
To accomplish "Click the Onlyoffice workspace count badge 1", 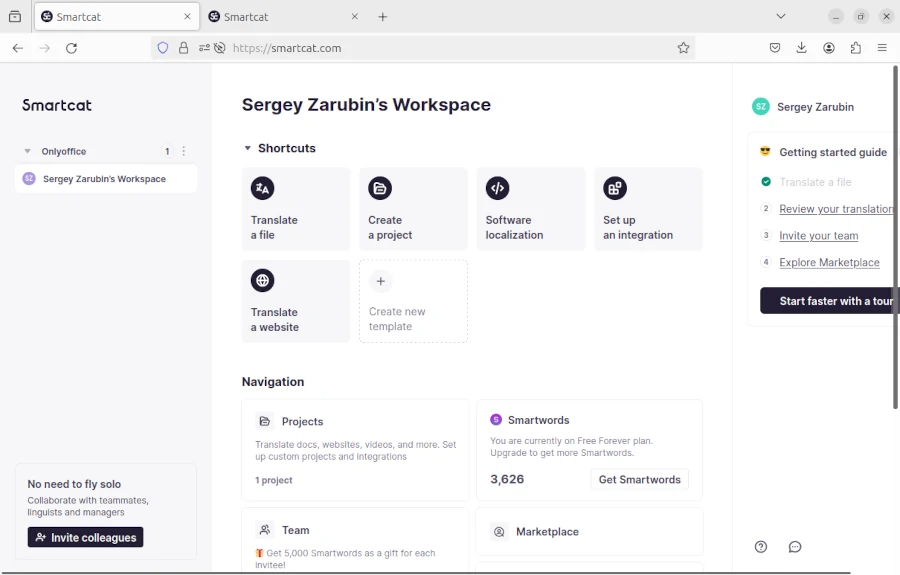I will tap(167, 151).
